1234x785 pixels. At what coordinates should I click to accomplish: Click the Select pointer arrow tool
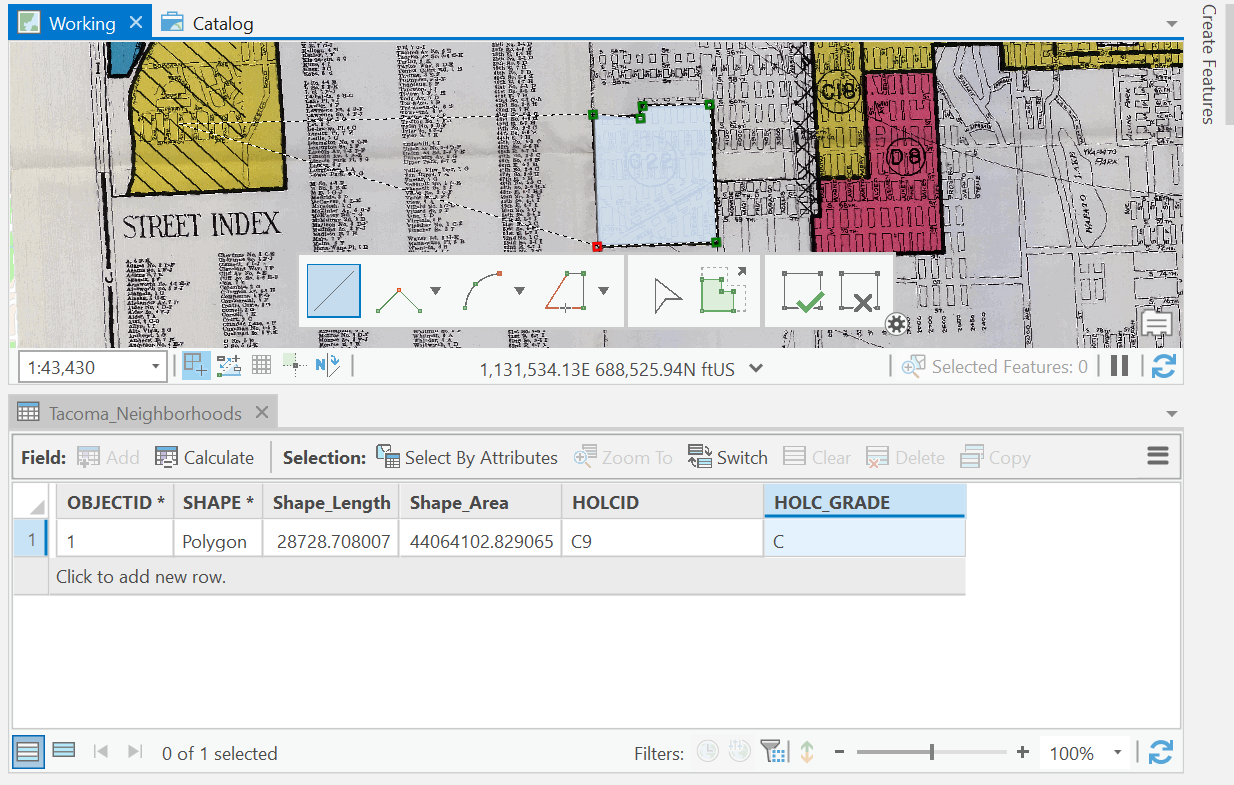(x=667, y=294)
